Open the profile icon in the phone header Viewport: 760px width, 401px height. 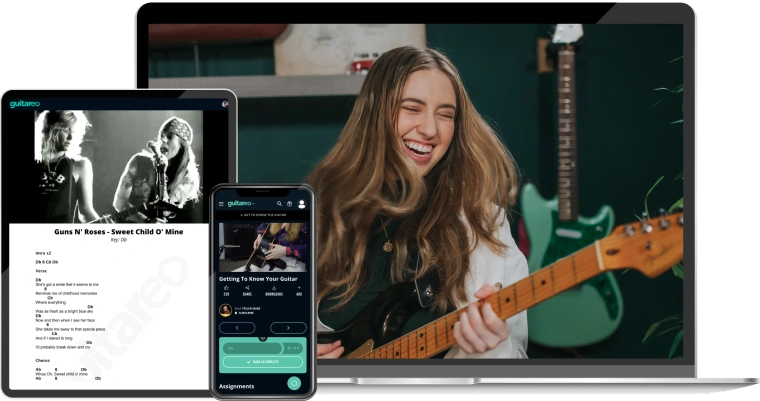click(x=302, y=204)
